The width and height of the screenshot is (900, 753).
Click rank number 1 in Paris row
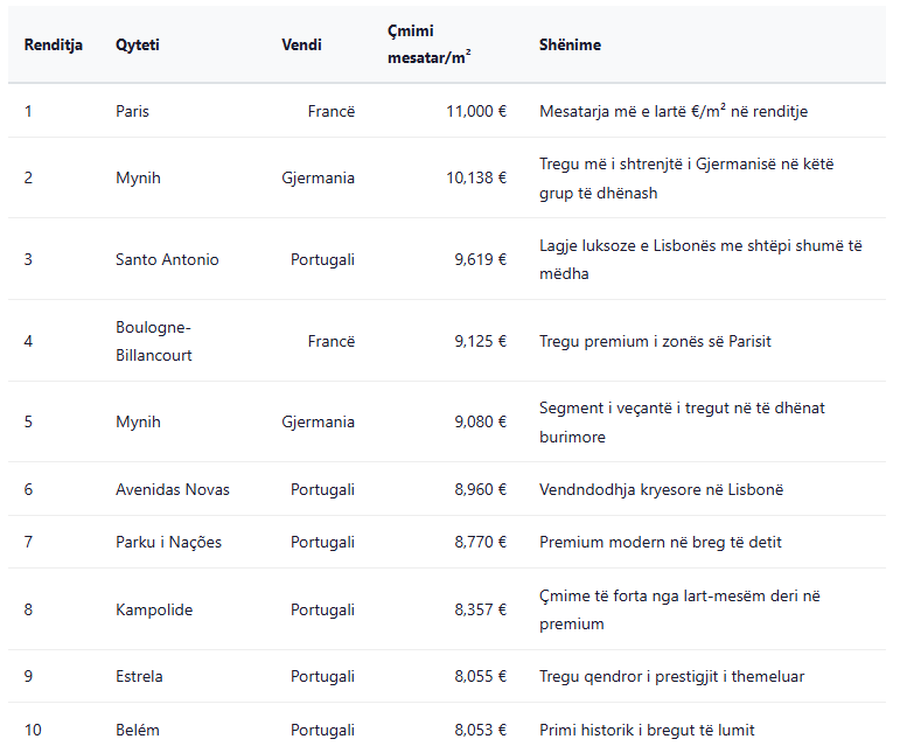(x=28, y=111)
